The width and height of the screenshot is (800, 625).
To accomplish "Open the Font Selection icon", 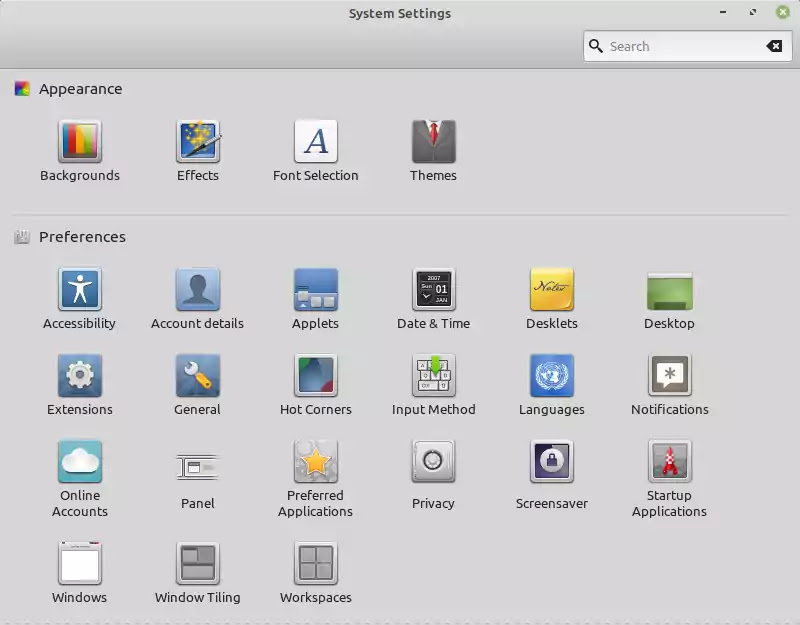I will pos(316,141).
